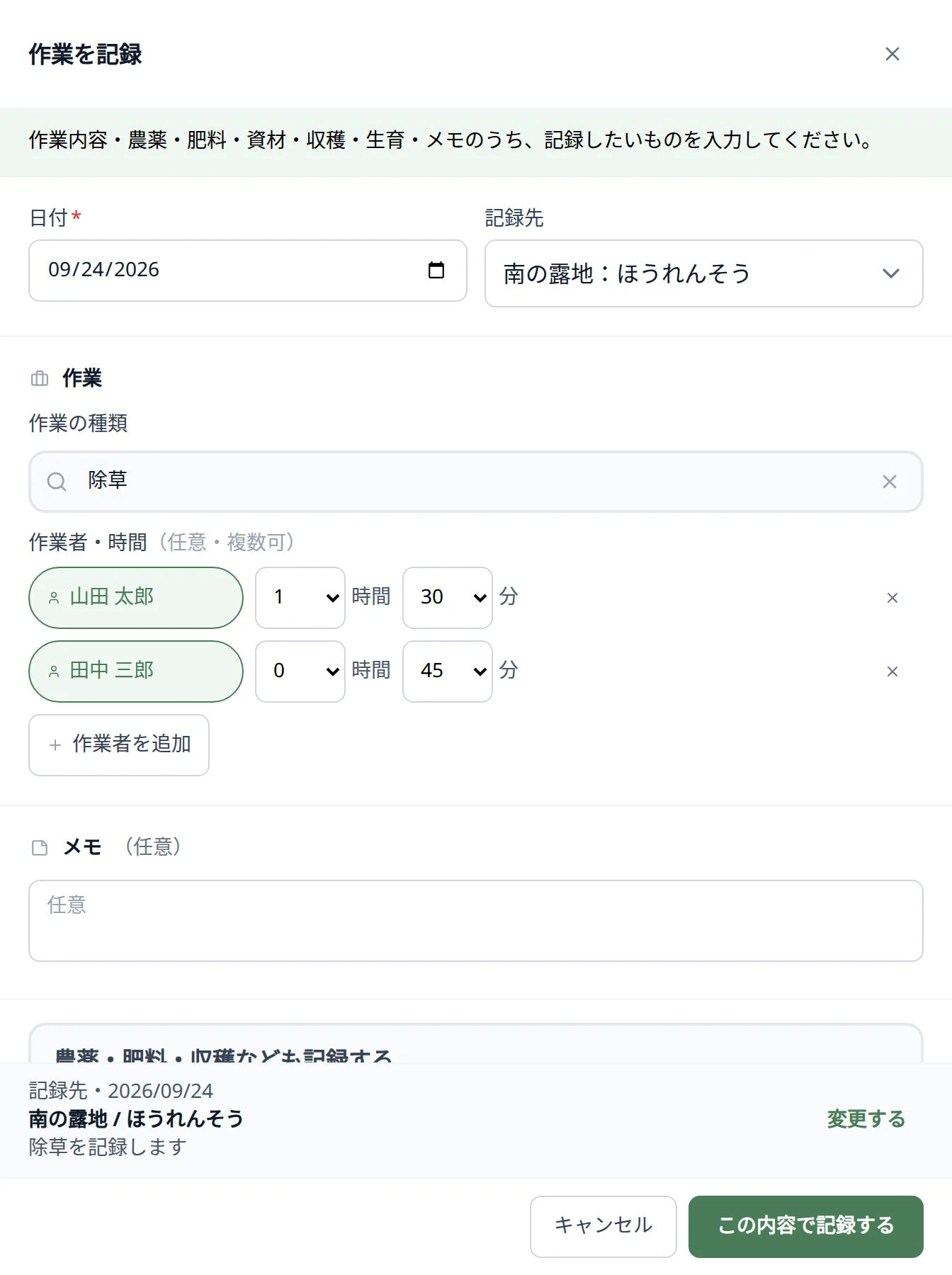Screen dimensions: 952x1275
Task: Click the 南の露地 / ほうれんそう summary text
Action: [x=136, y=1119]
